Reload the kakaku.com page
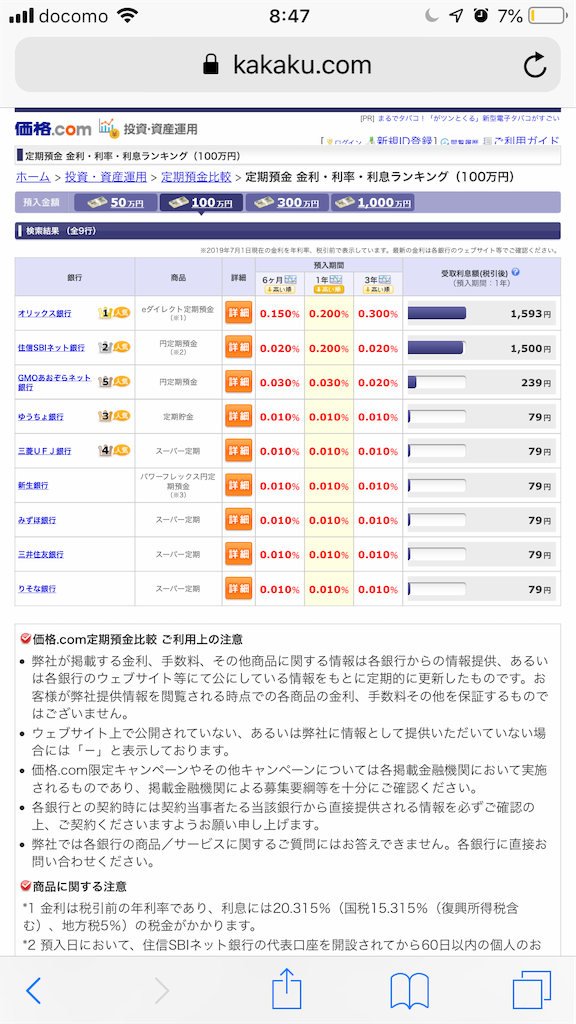This screenshot has height=1024, width=576. 535,65
